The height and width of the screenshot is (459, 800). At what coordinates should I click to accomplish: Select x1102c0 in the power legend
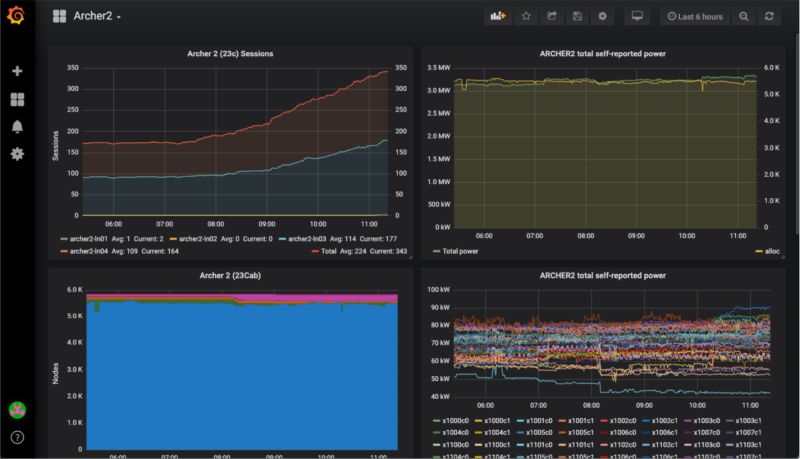coord(622,445)
